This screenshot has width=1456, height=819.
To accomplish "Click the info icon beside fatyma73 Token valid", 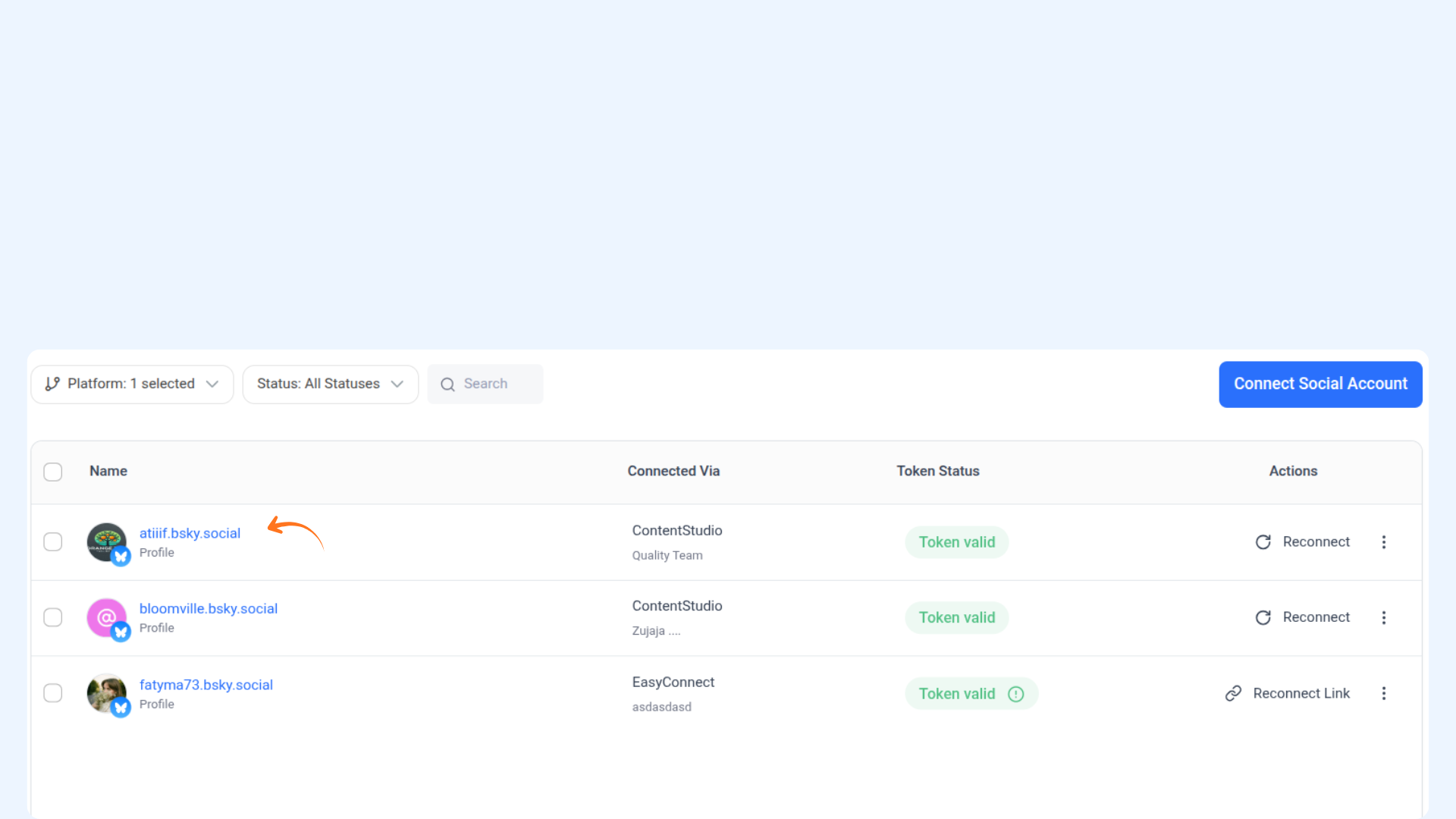I will [x=1016, y=694].
